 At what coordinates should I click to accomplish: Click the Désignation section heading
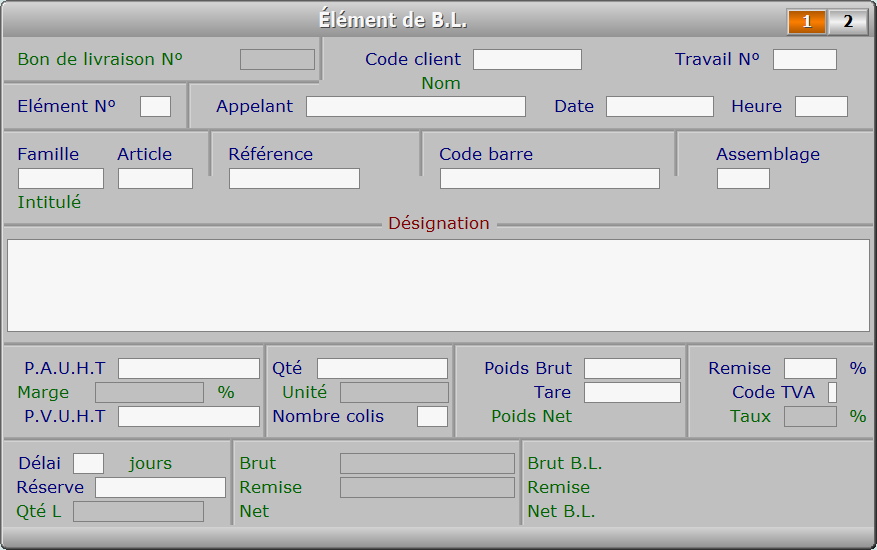438,223
